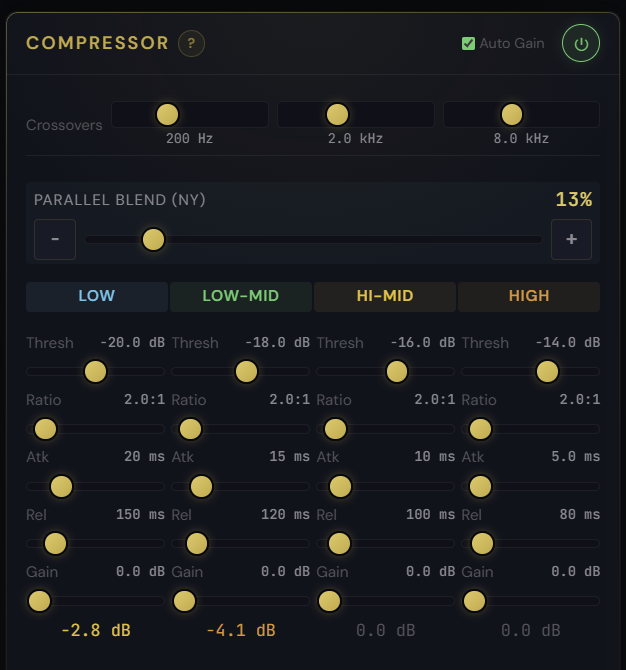Screen dimensions: 626x670
Task: Click the PARALLEL BLEND (NY) label
Action: pyautogui.click(x=120, y=200)
